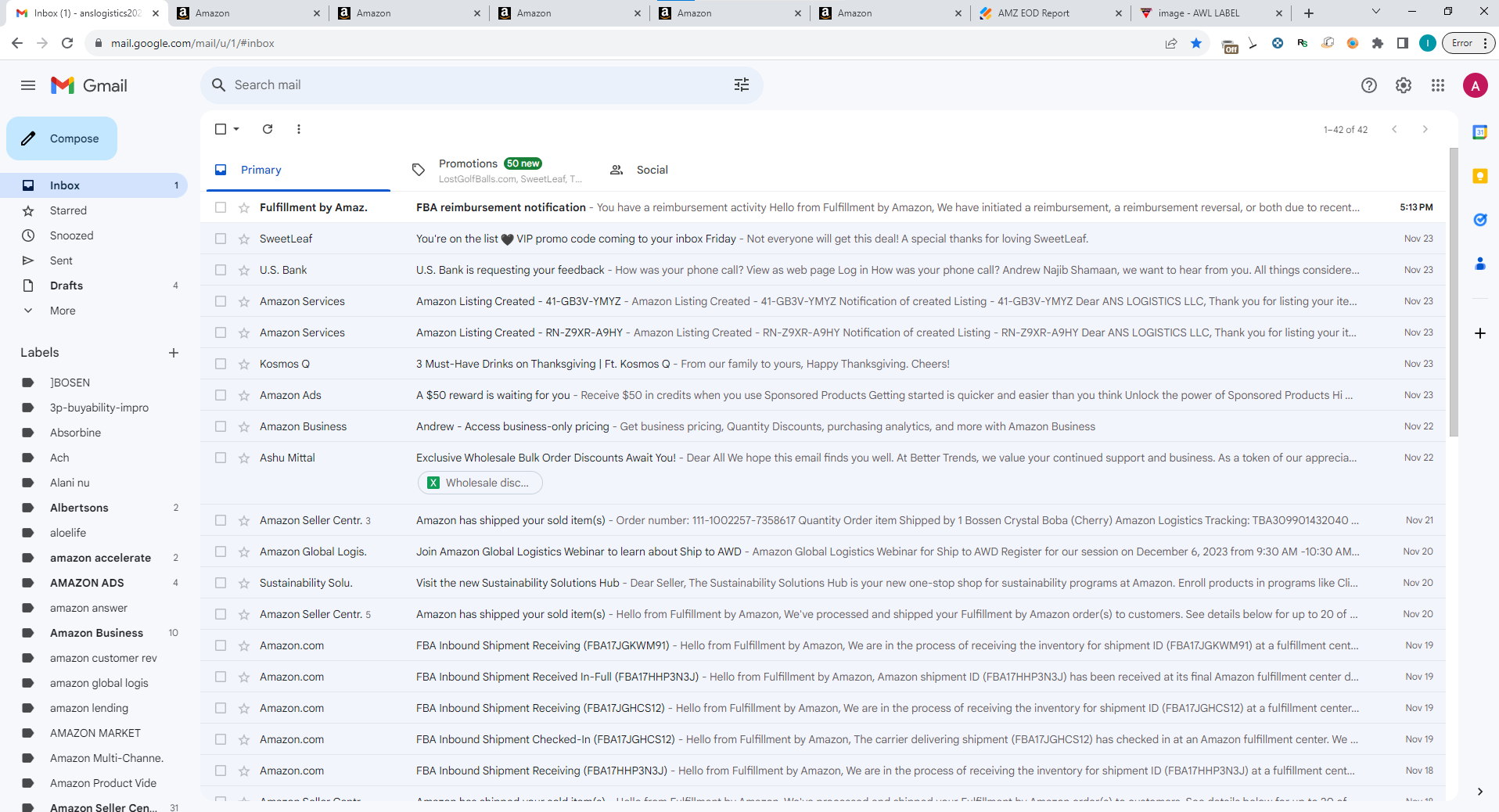Go to newer messages page arrow

tap(1394, 129)
